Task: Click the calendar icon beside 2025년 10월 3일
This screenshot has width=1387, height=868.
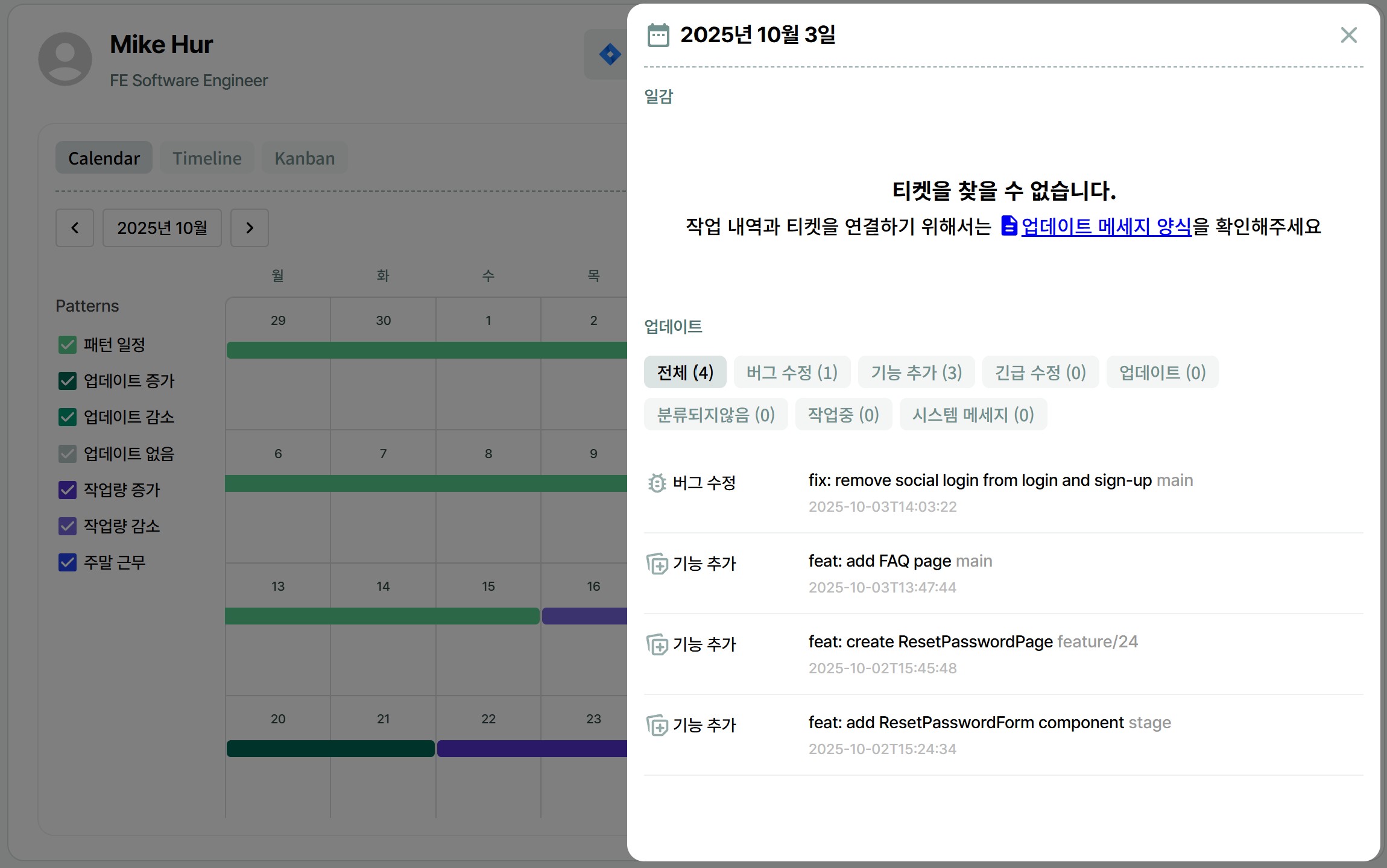Action: [x=658, y=35]
